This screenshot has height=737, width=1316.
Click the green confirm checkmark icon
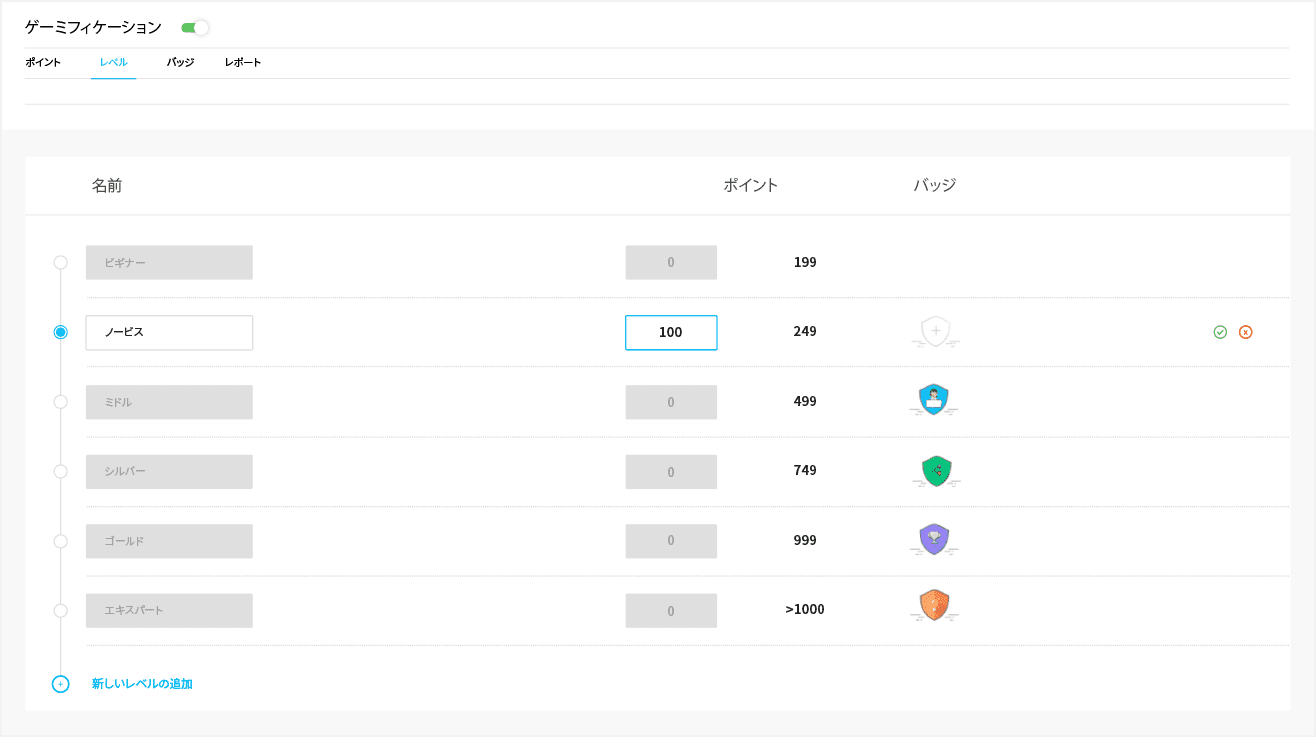click(1220, 332)
